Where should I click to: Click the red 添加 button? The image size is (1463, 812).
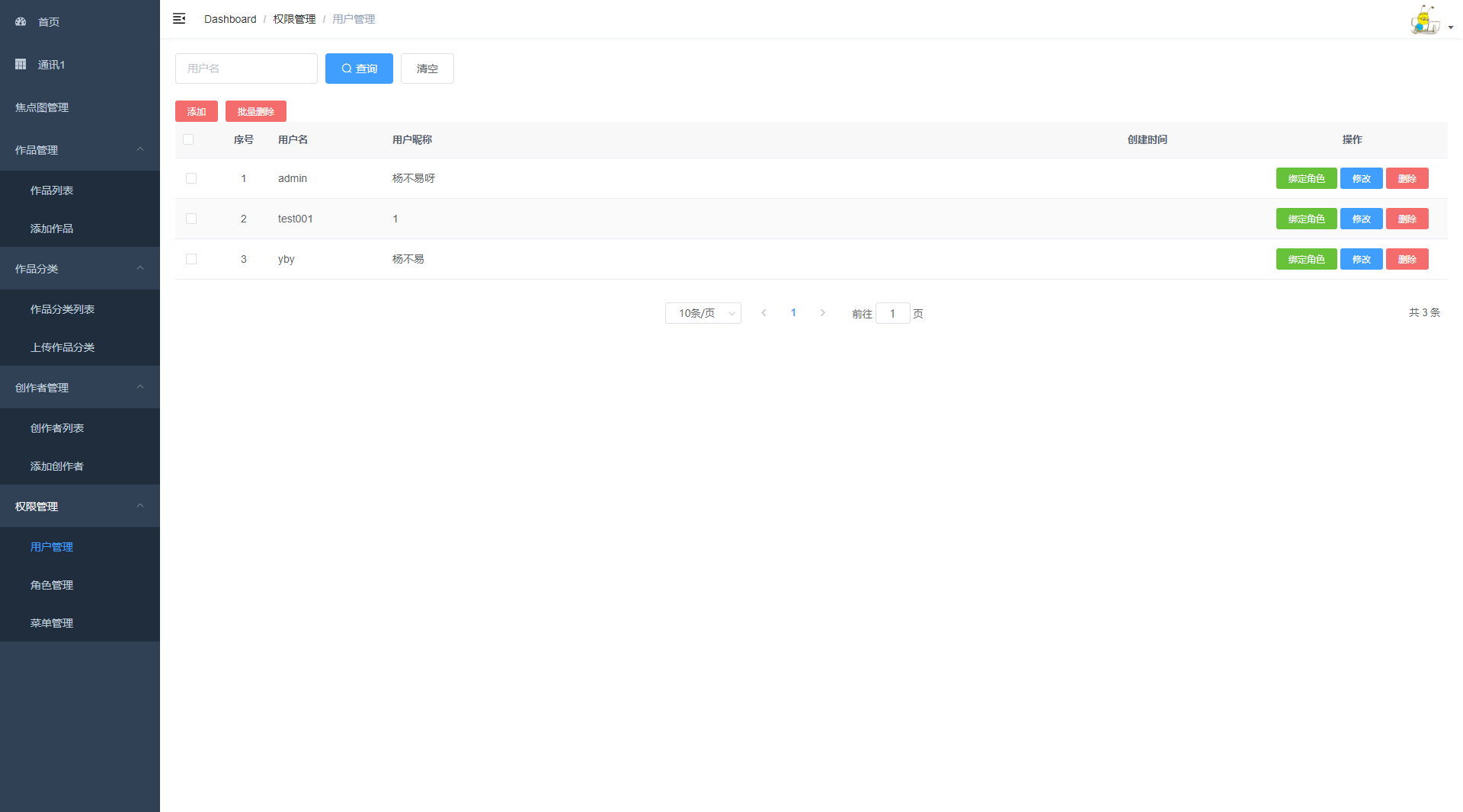coord(197,111)
